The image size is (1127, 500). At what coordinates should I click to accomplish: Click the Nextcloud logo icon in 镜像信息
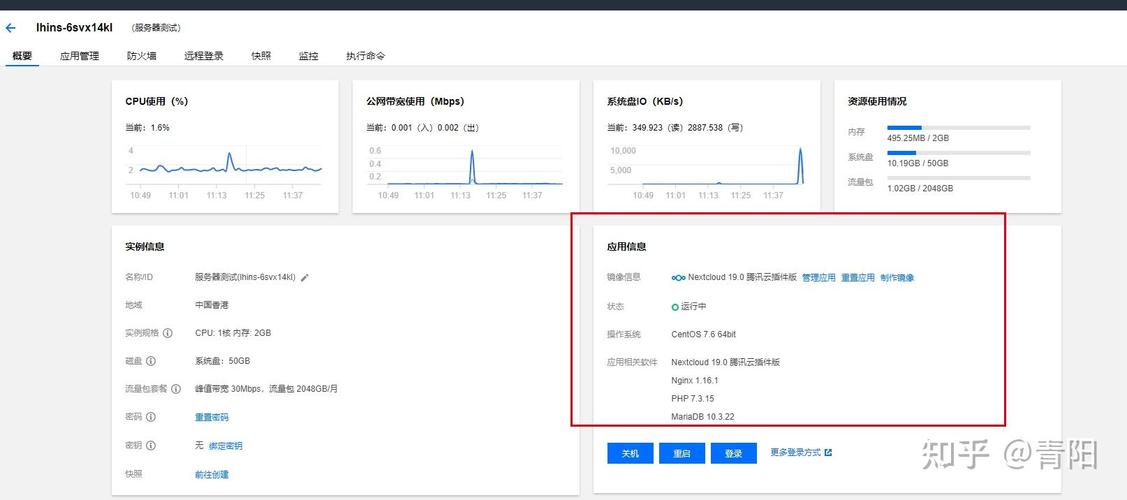tap(678, 277)
